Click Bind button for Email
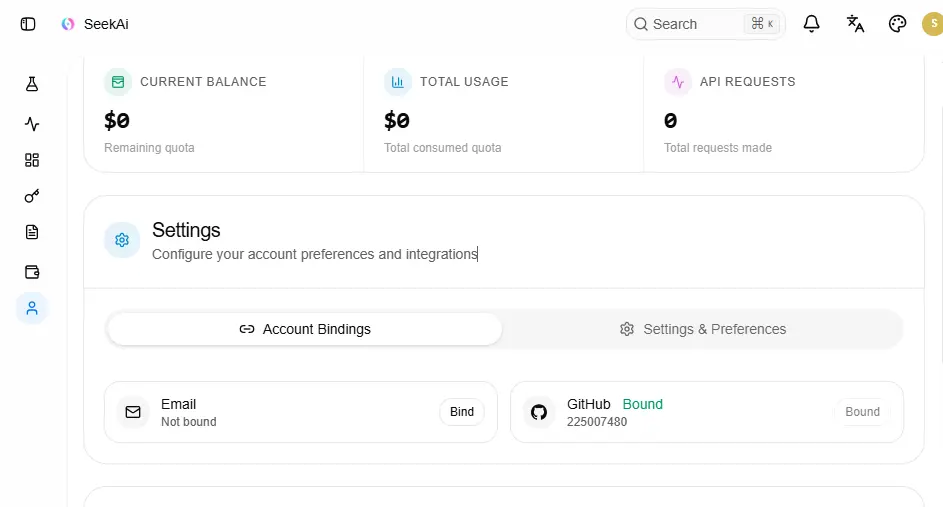The height and width of the screenshot is (507, 943). [x=462, y=412]
